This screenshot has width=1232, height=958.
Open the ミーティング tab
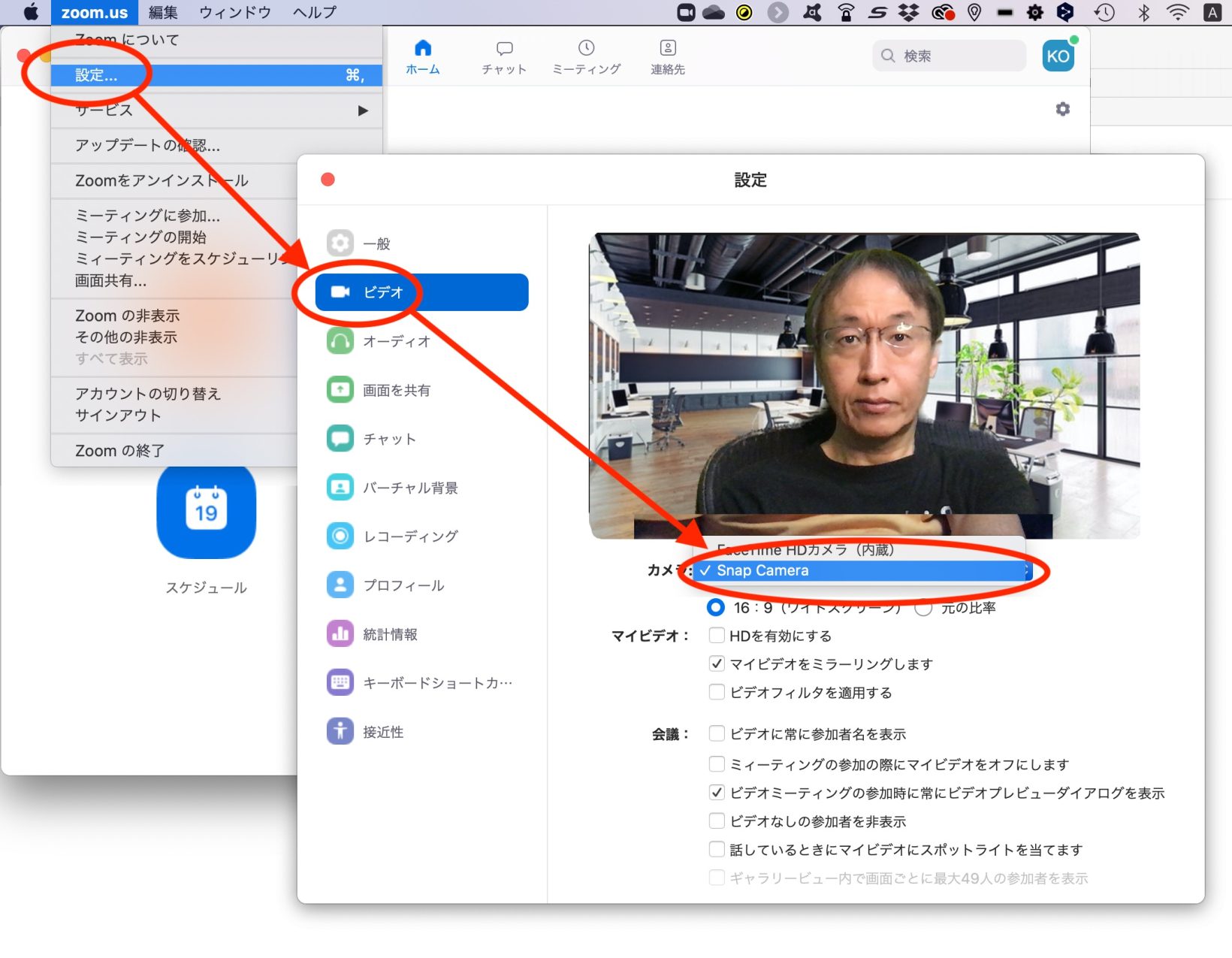[587, 57]
